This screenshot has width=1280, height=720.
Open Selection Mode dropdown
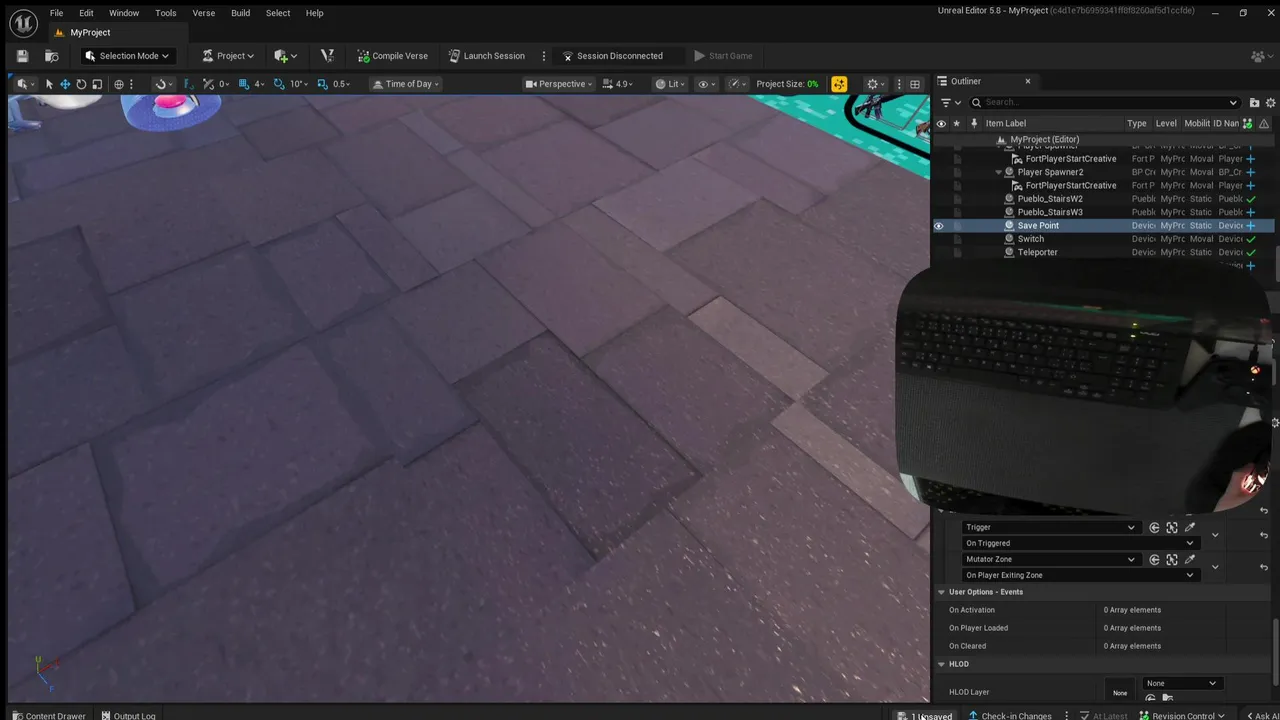127,56
